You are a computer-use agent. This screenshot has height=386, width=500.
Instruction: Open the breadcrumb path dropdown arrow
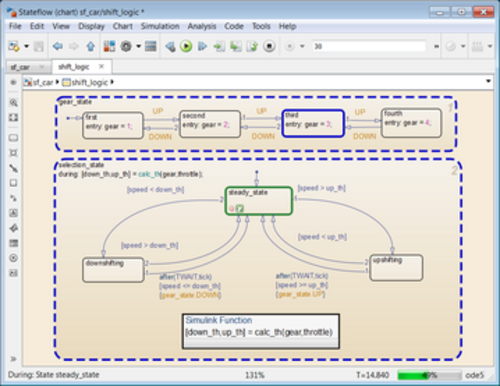[488, 81]
